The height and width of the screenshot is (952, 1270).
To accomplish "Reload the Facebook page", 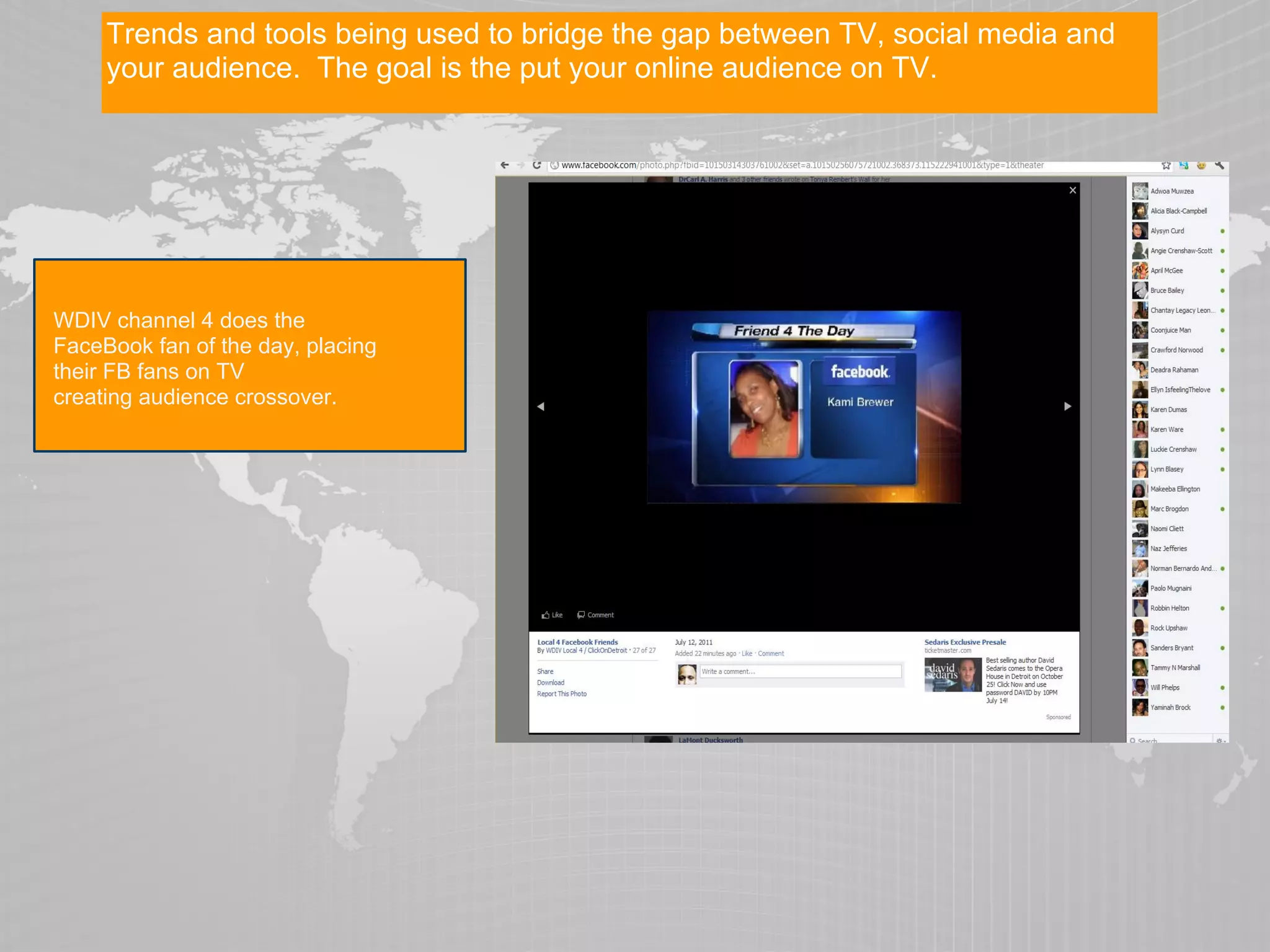I will 536,165.
